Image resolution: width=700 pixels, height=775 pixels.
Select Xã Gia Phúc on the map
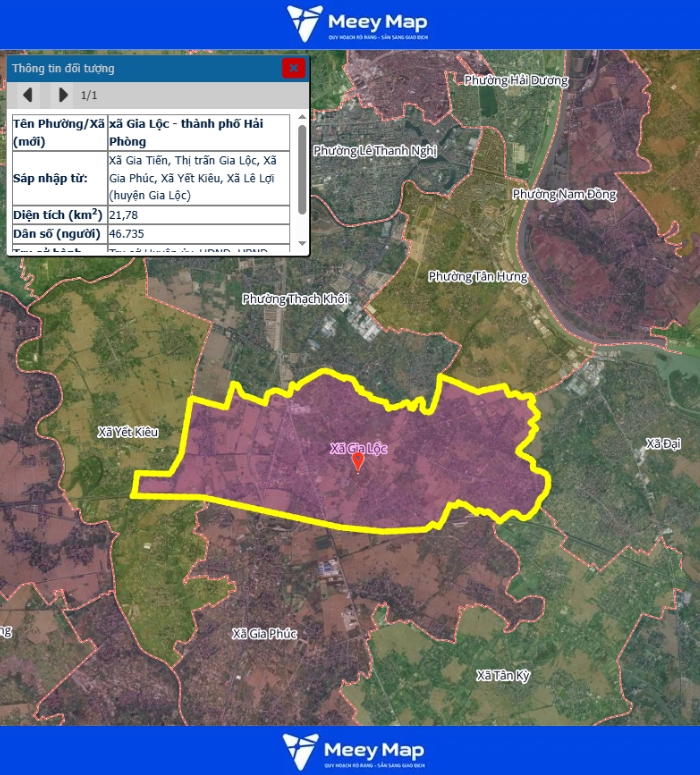[x=265, y=633]
